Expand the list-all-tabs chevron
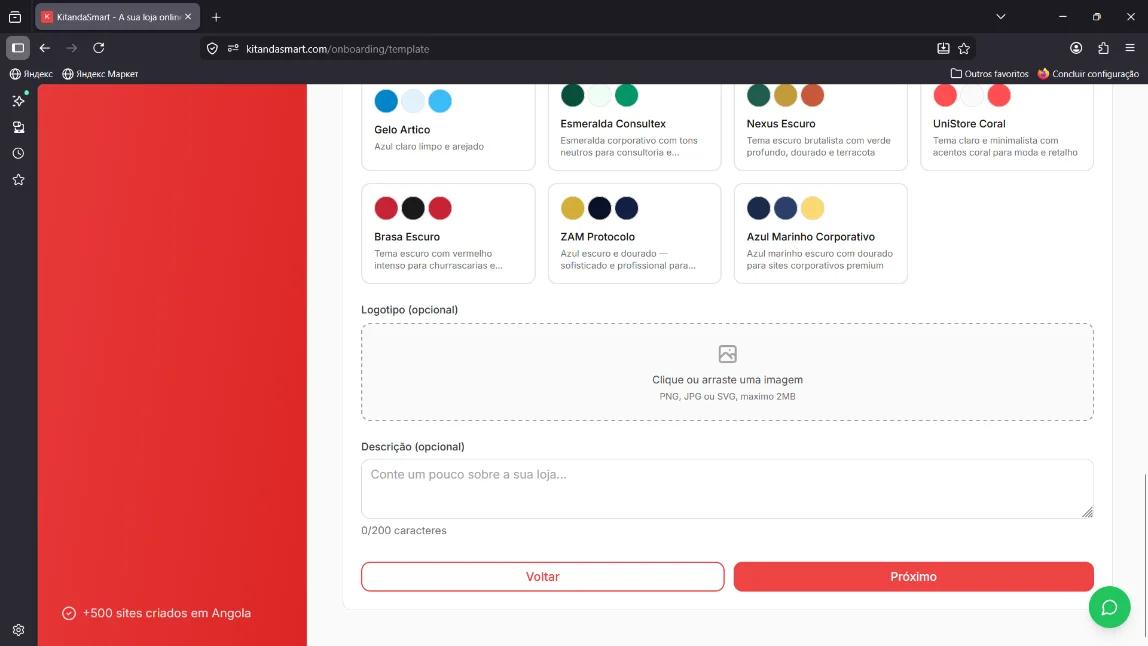The height and width of the screenshot is (646, 1148). click(1001, 17)
